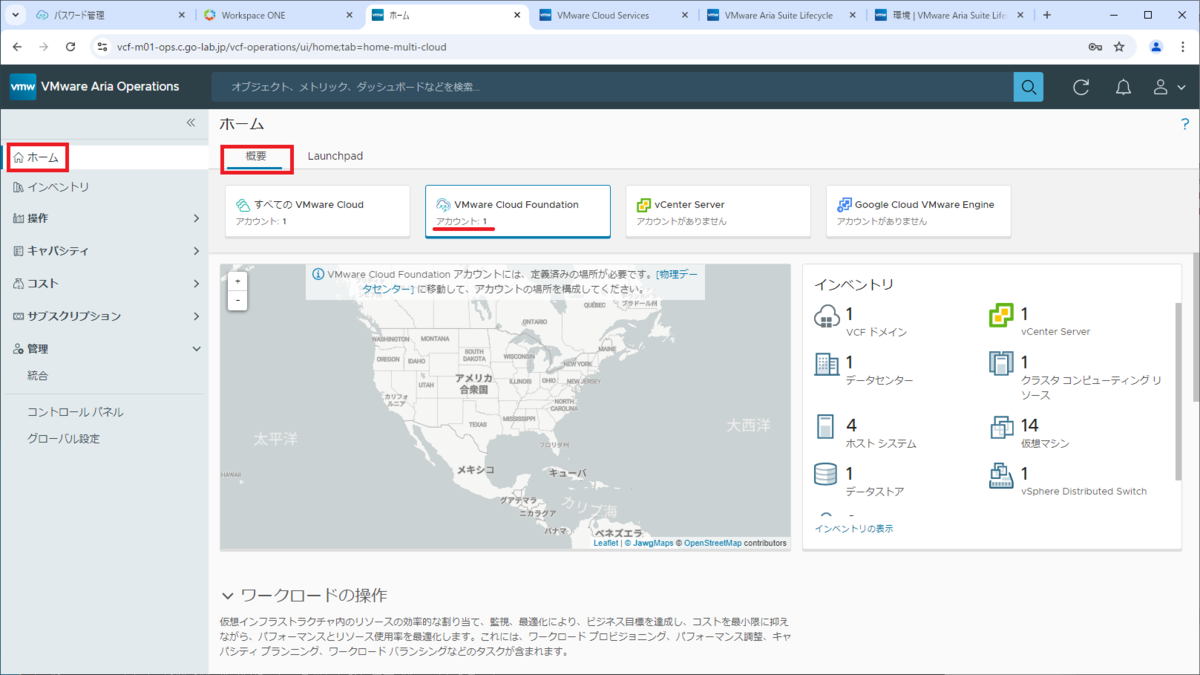Switch to the 概要 tab
Viewport: 1200px width, 675px height.
(256, 157)
